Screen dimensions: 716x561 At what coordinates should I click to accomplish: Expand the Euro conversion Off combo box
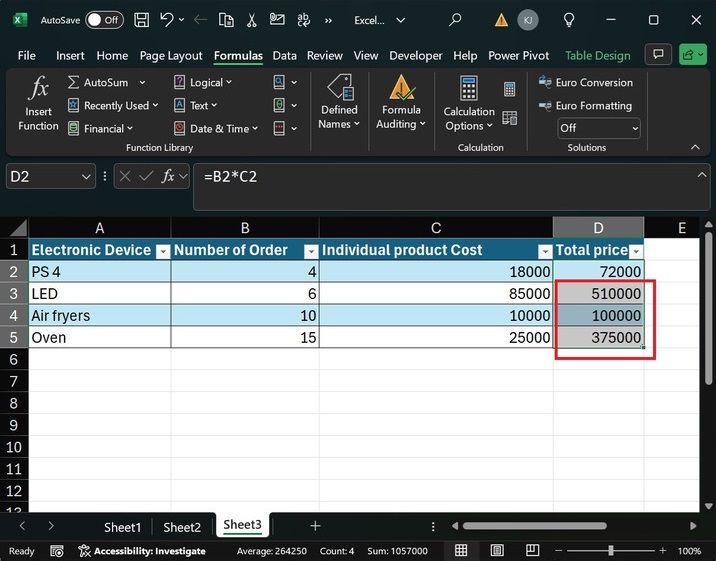click(634, 128)
